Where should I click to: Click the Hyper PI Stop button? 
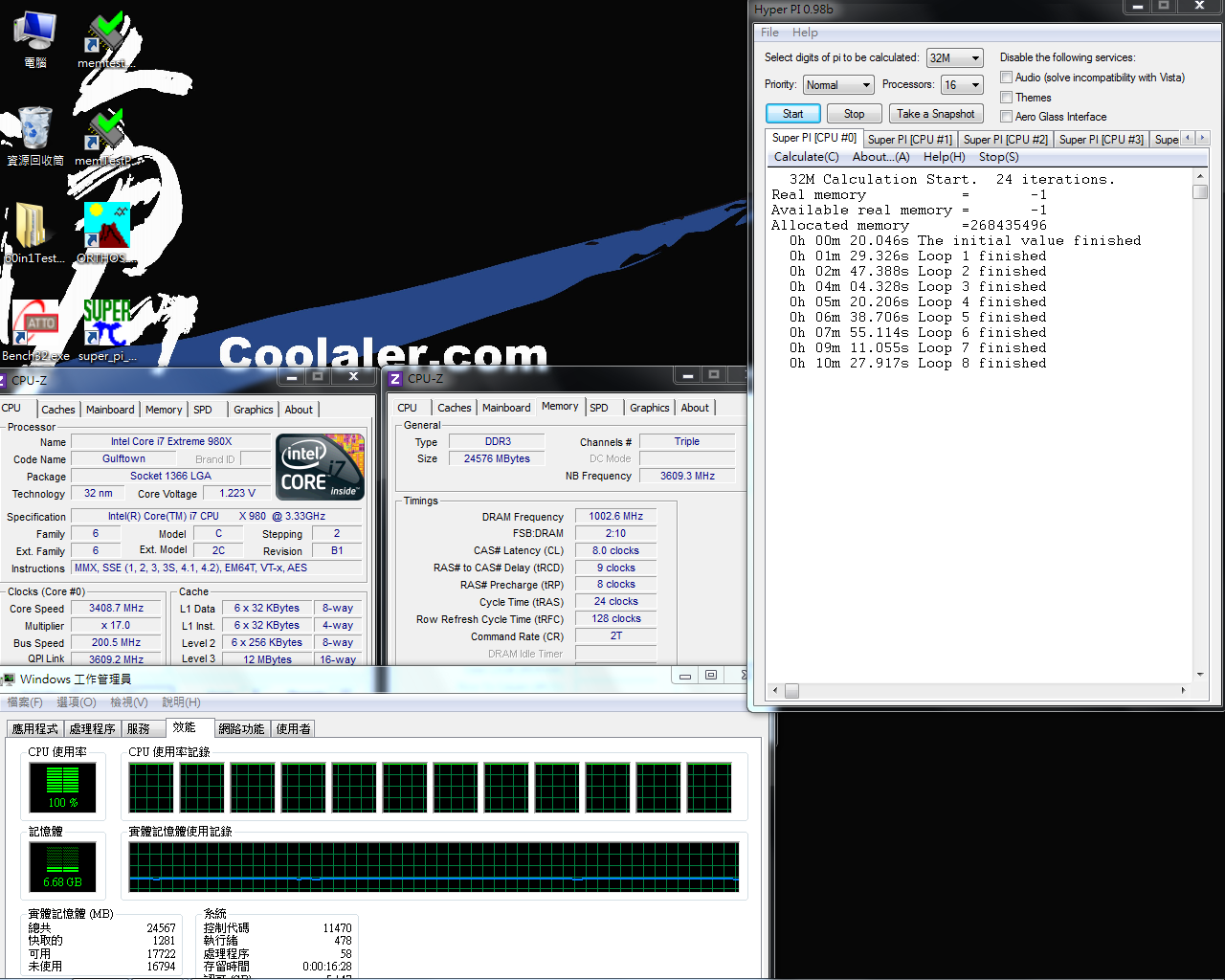click(x=854, y=114)
